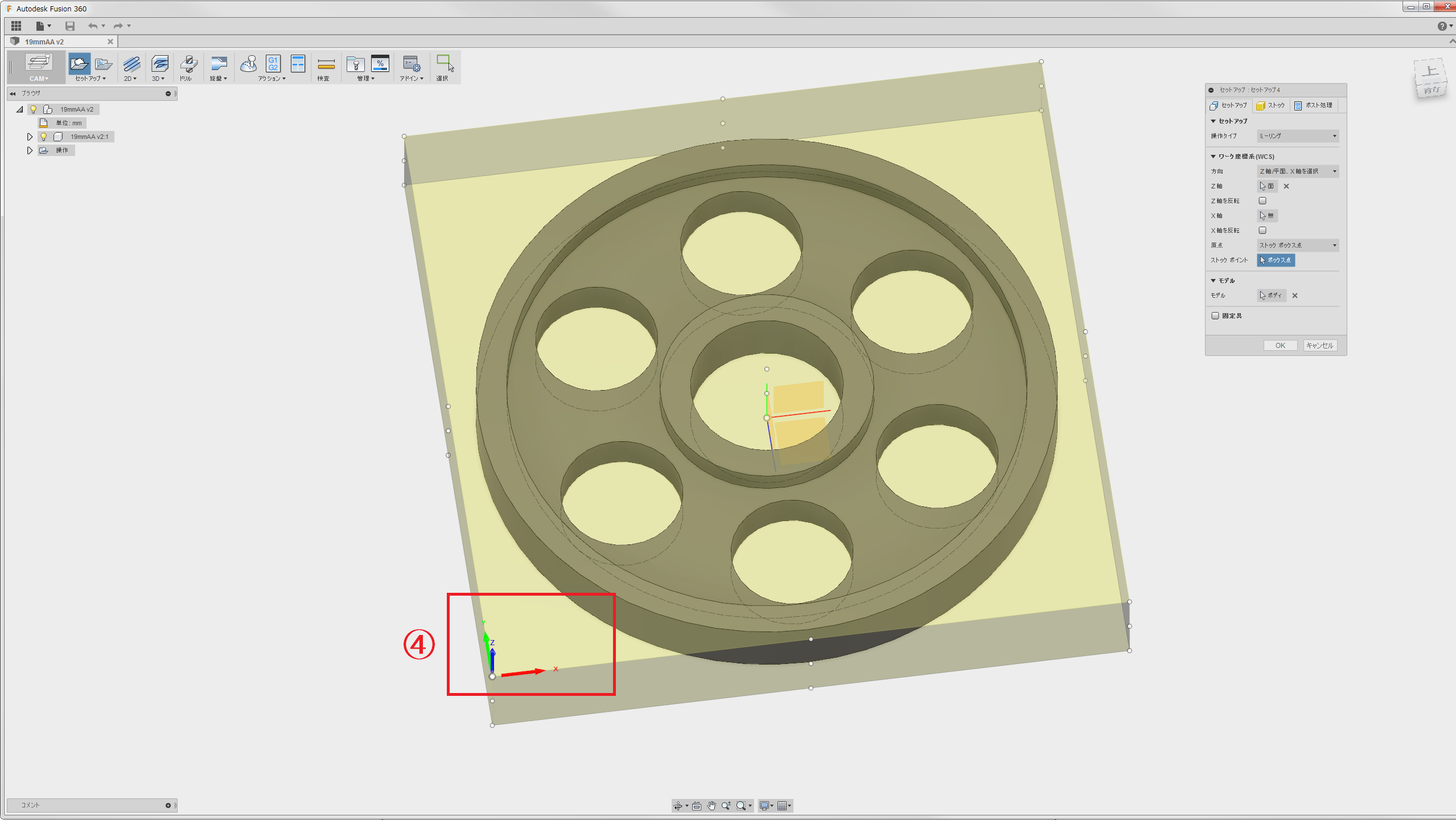Open the tool library icon in 管理
Viewport: 1456px width, 820px height.
click(x=355, y=64)
